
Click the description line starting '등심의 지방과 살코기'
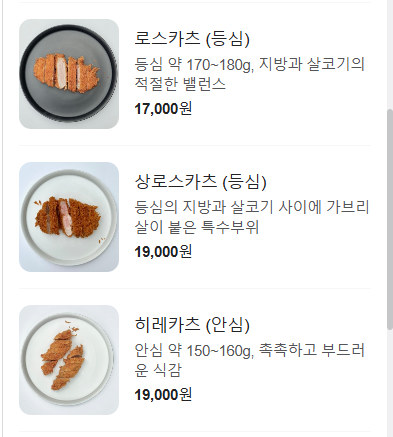[x=252, y=207]
